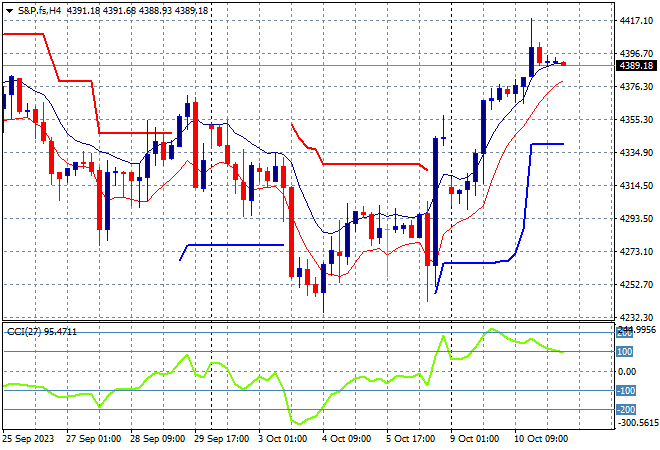Click the CCI -100 level label
Image resolution: width=660 pixels, height=450 pixels.
pyautogui.click(x=626, y=391)
